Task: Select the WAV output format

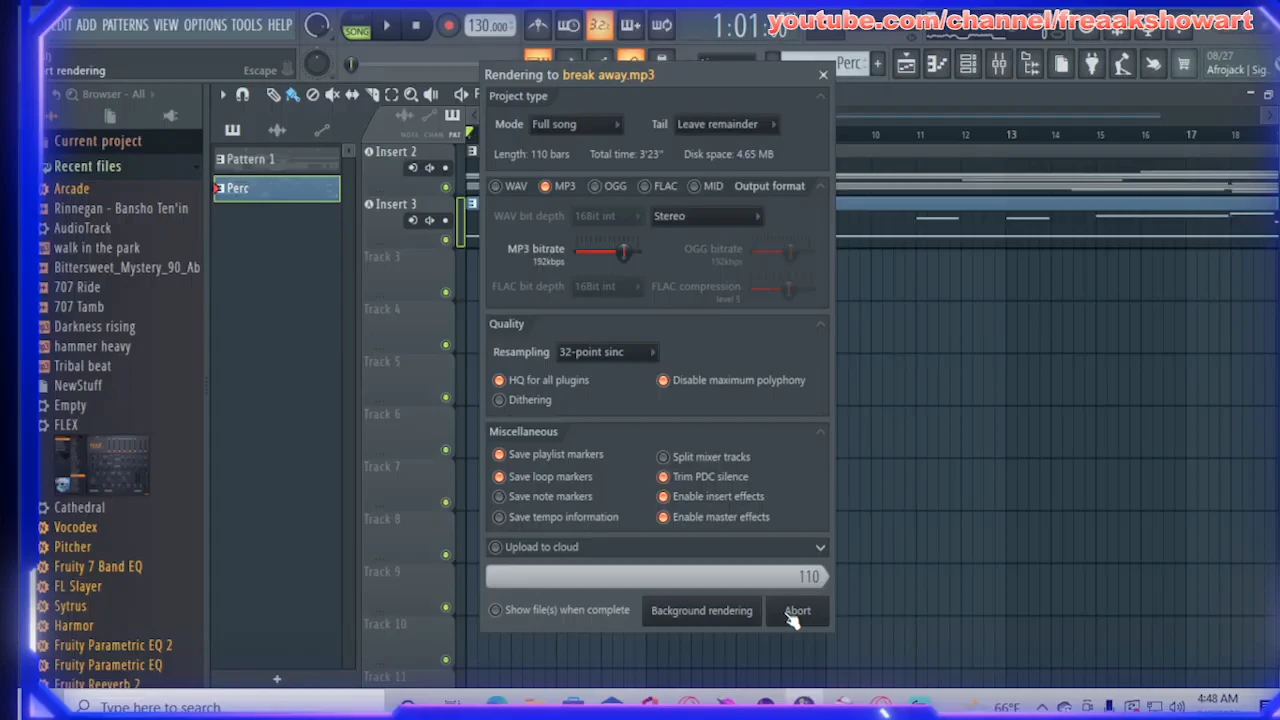Action: pyautogui.click(x=509, y=186)
